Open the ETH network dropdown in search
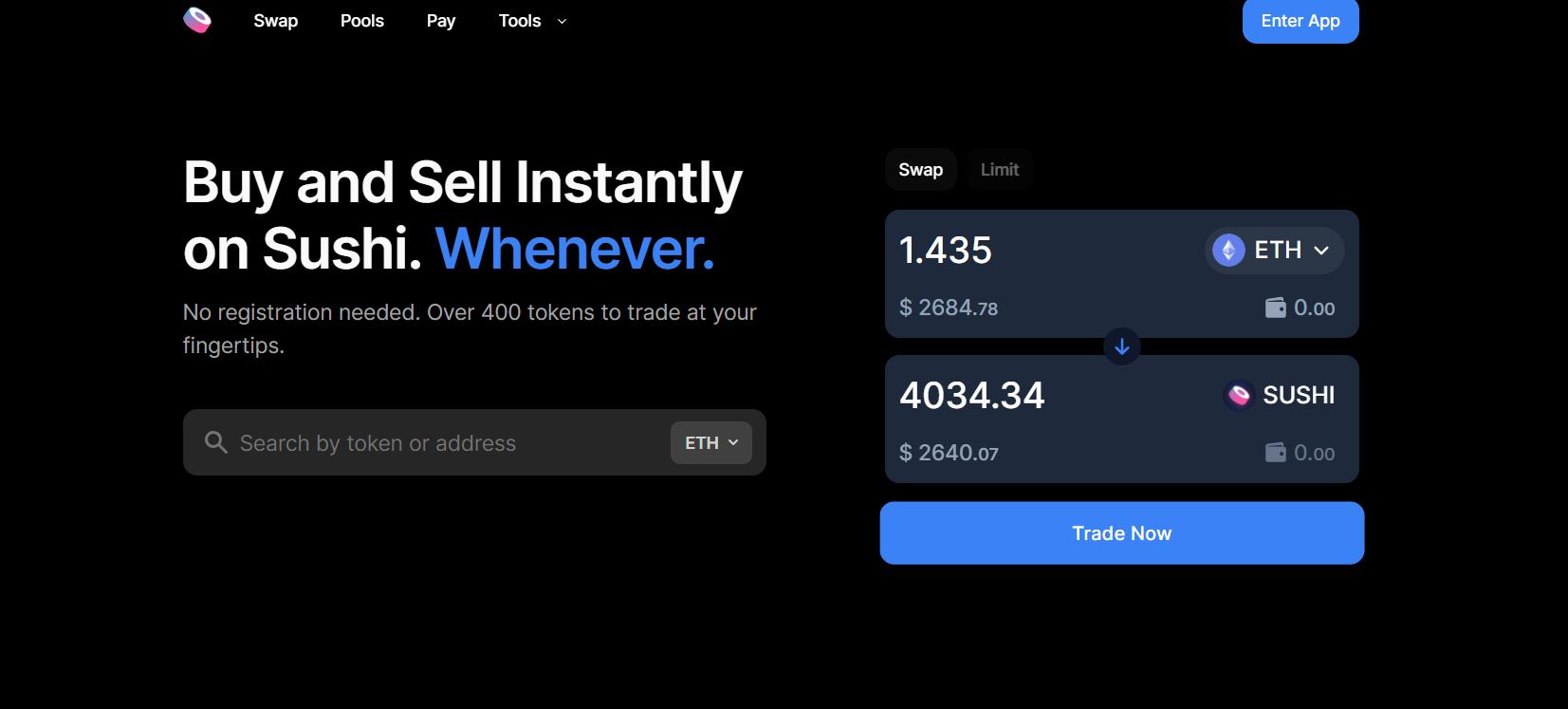 pyautogui.click(x=710, y=443)
